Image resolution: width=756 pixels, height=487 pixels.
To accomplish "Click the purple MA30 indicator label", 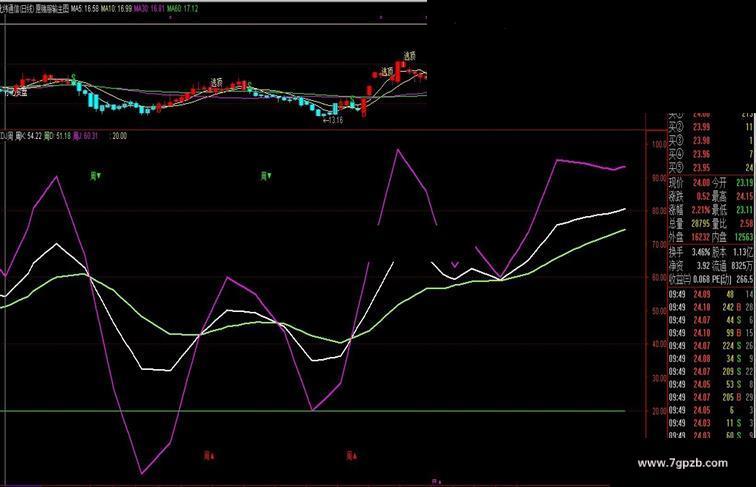I will pos(149,8).
